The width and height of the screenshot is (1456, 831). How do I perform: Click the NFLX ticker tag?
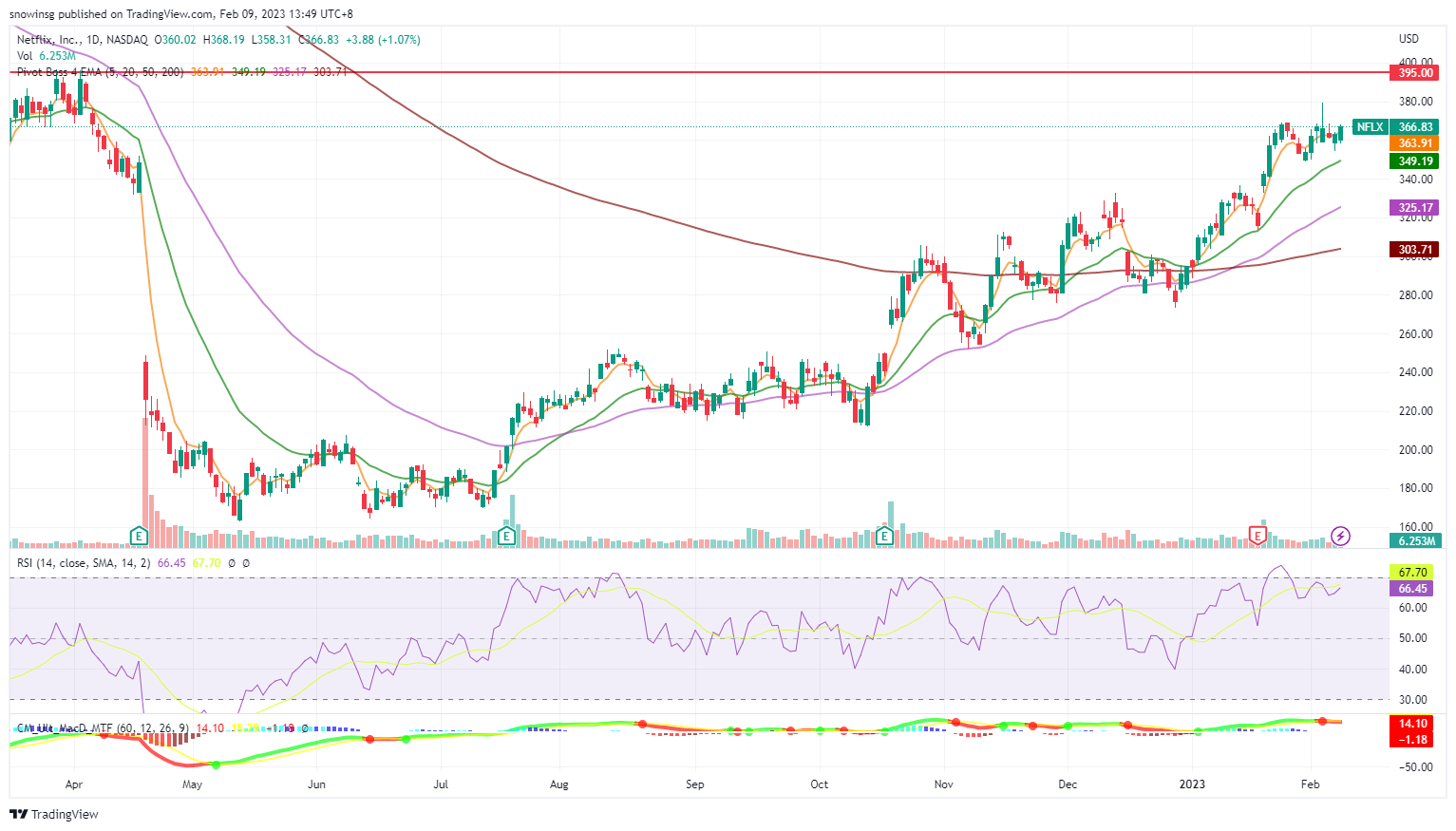1370,127
